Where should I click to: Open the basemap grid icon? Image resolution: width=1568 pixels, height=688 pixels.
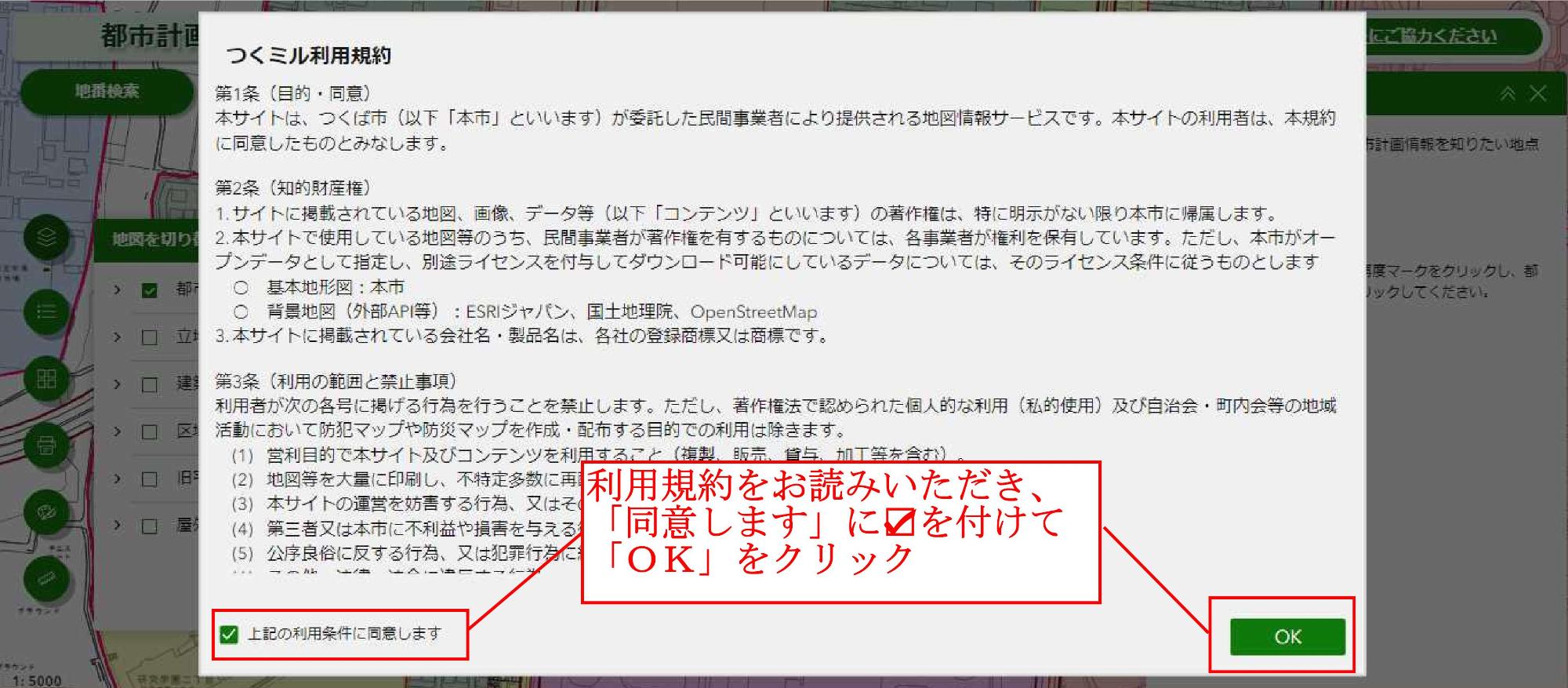point(46,379)
